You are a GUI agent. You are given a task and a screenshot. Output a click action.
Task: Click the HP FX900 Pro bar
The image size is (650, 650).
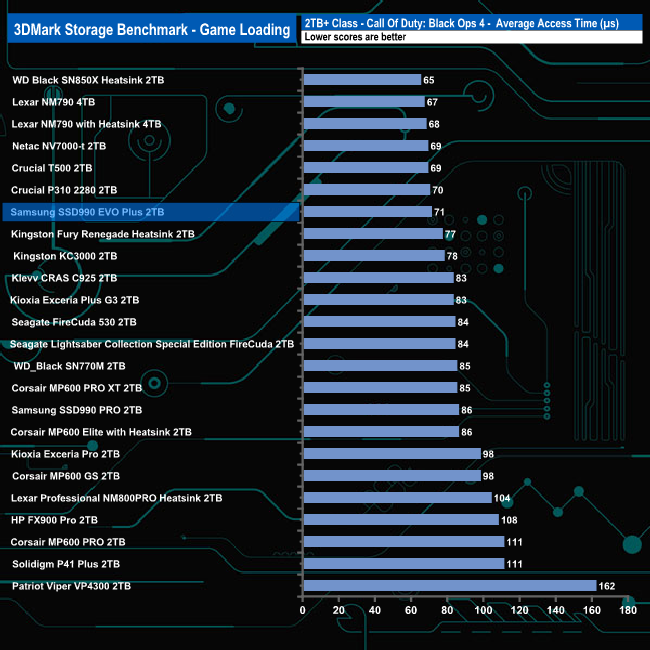(x=401, y=519)
